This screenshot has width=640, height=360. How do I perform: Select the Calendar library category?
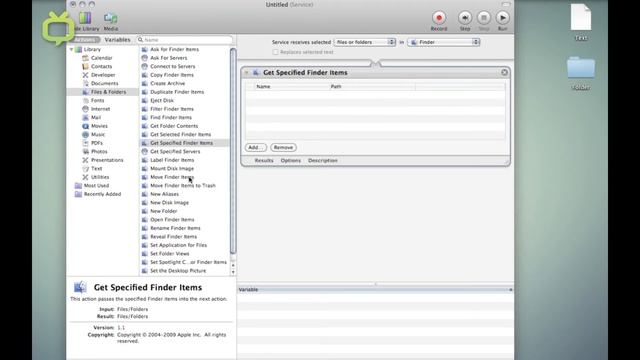pos(101,58)
